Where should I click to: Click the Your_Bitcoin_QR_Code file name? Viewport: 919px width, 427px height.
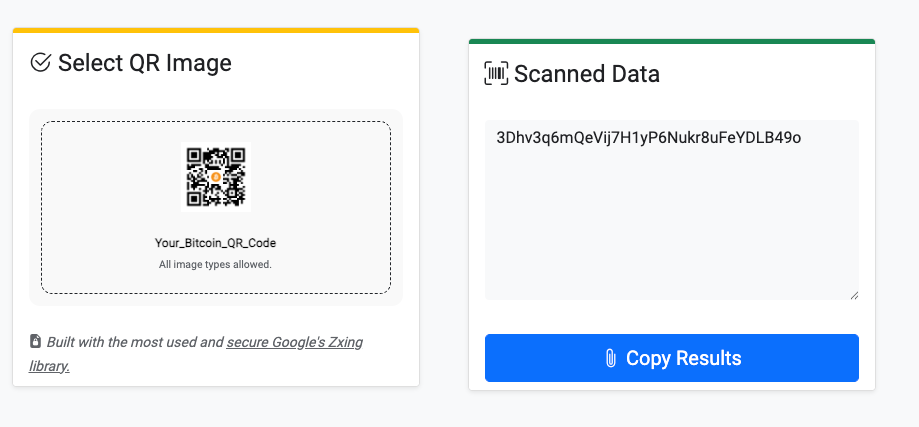point(215,243)
